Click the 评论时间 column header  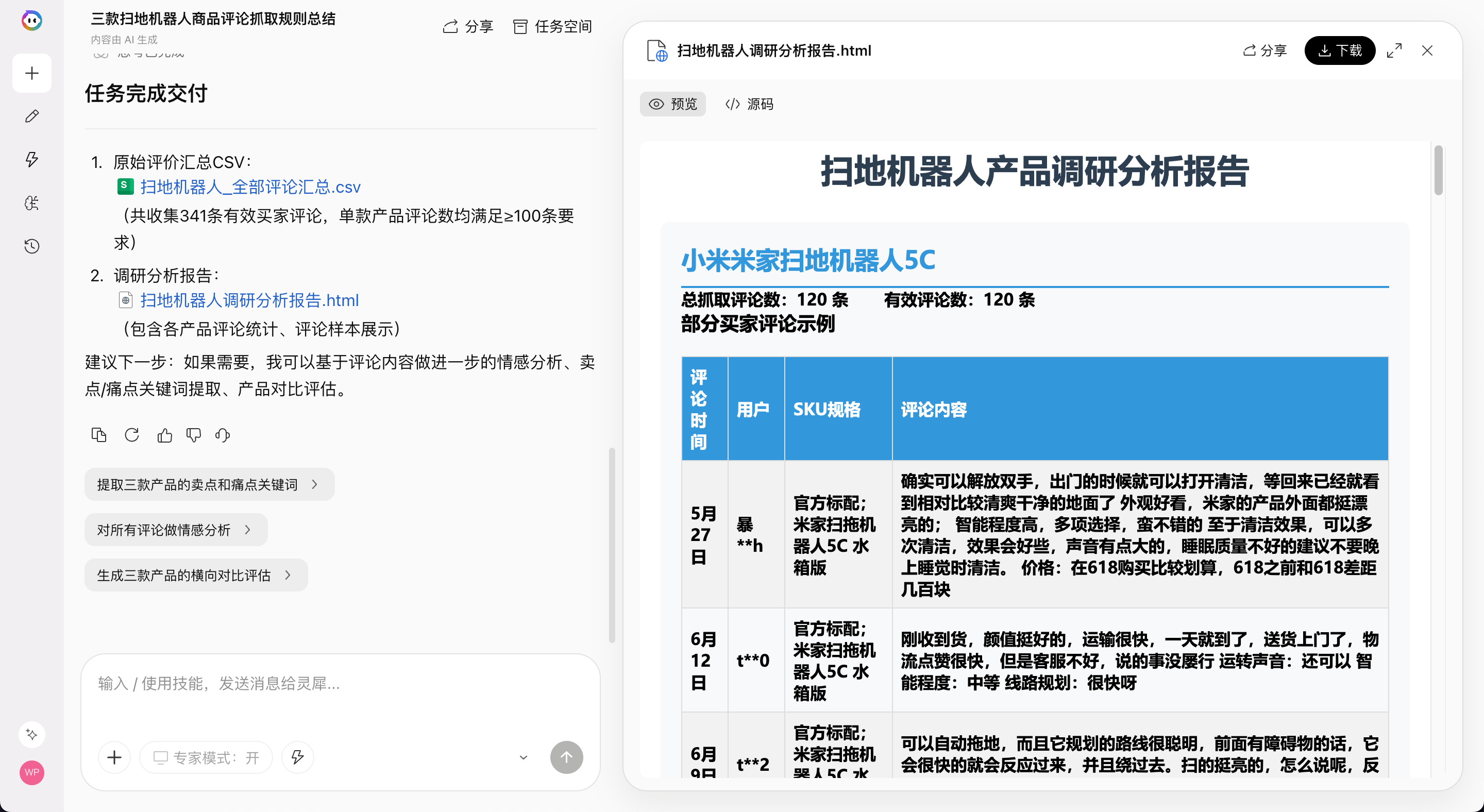point(704,409)
